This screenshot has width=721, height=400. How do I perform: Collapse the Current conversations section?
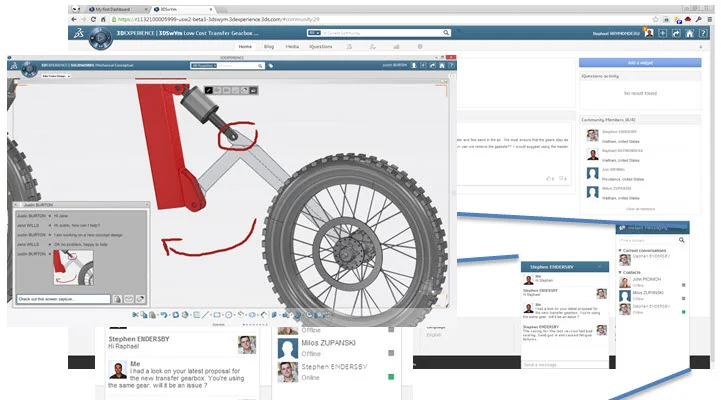620,249
